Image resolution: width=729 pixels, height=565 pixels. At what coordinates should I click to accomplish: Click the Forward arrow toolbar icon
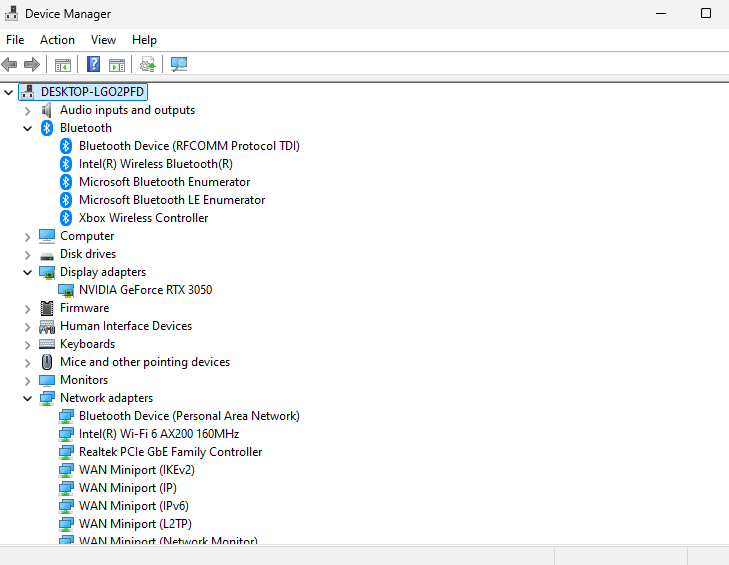click(32, 64)
